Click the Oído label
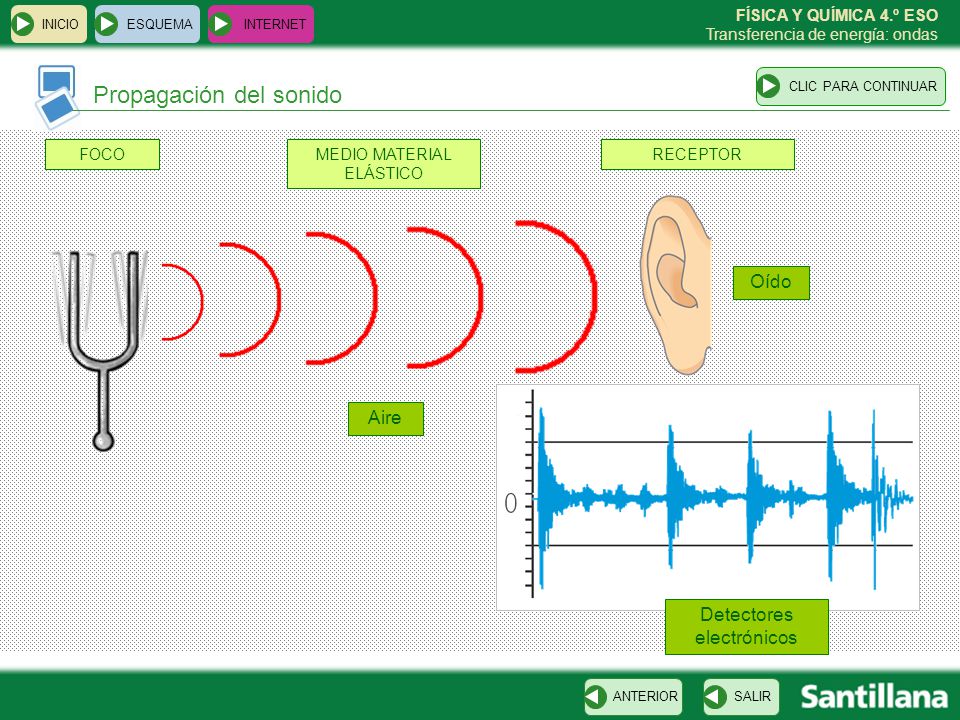The height and width of the screenshot is (720, 960). 771,282
